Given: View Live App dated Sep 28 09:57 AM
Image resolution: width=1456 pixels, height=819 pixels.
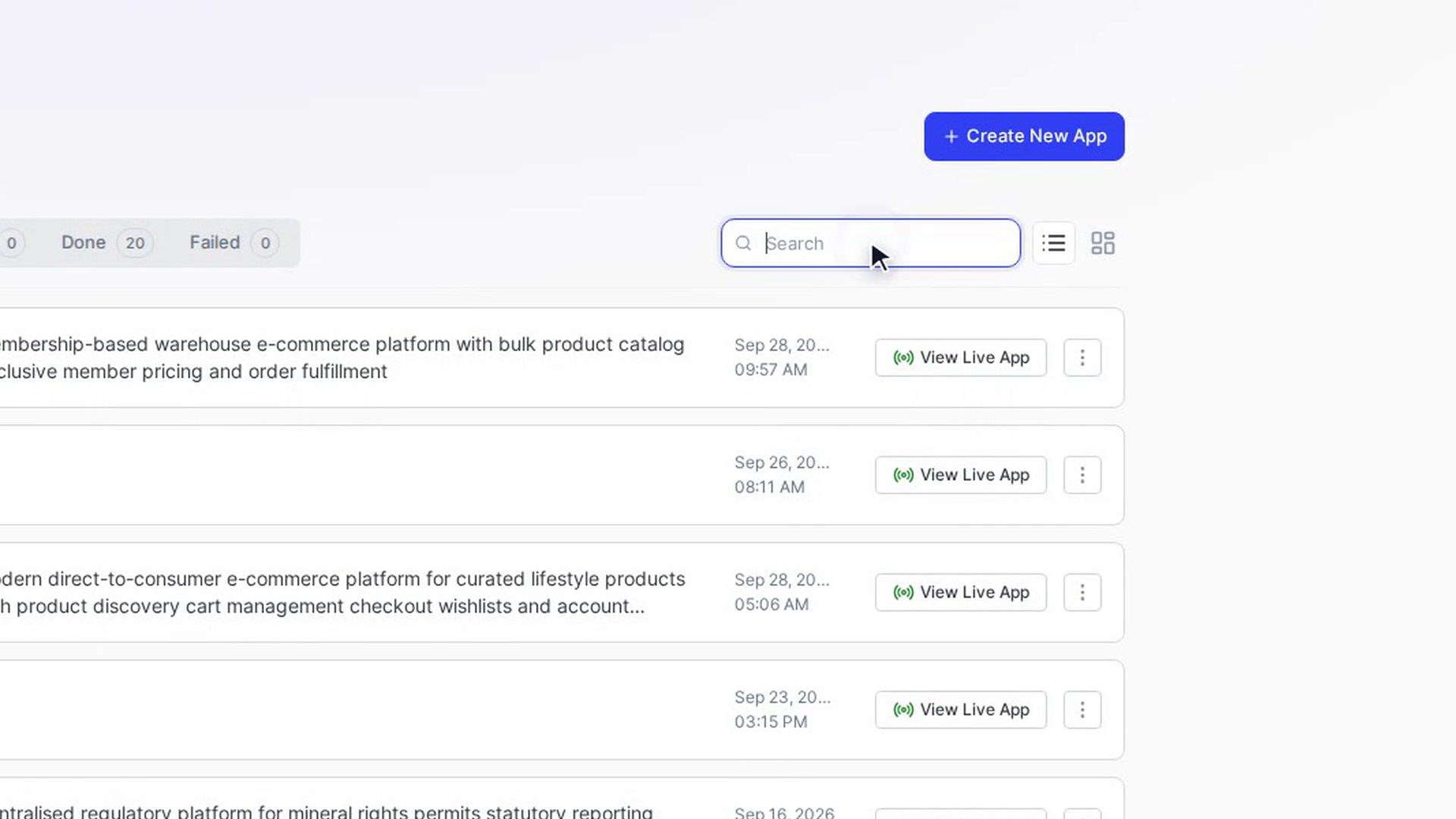Looking at the screenshot, I should (x=961, y=357).
